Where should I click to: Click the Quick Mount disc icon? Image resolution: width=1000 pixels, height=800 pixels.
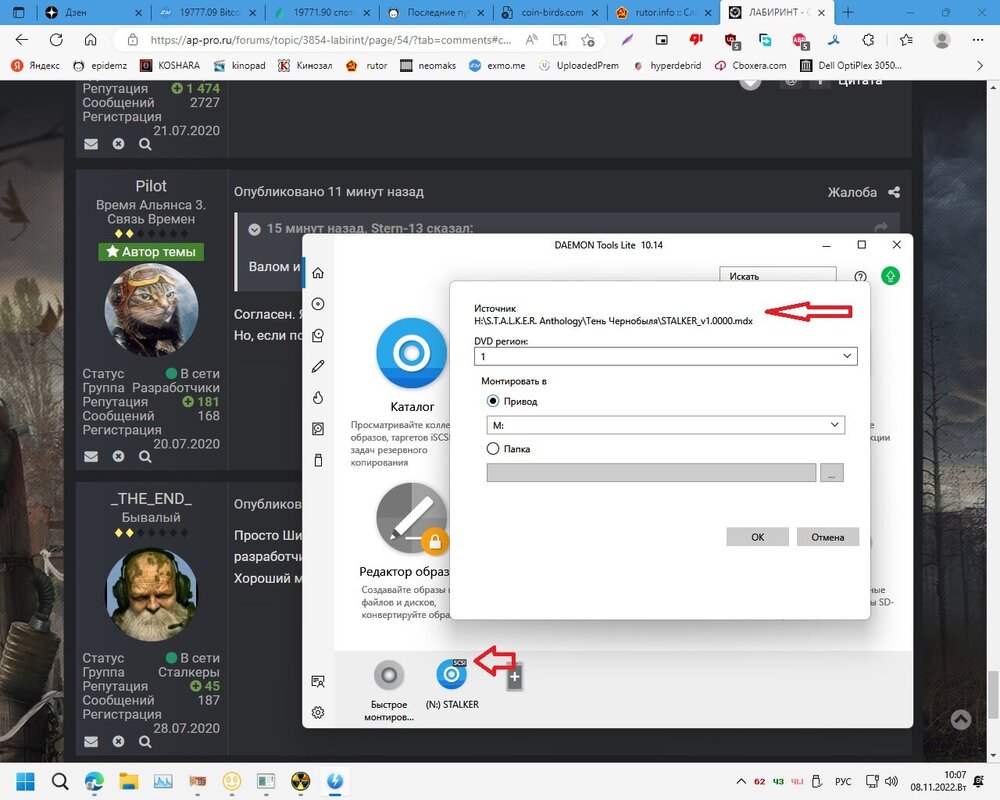click(x=389, y=676)
